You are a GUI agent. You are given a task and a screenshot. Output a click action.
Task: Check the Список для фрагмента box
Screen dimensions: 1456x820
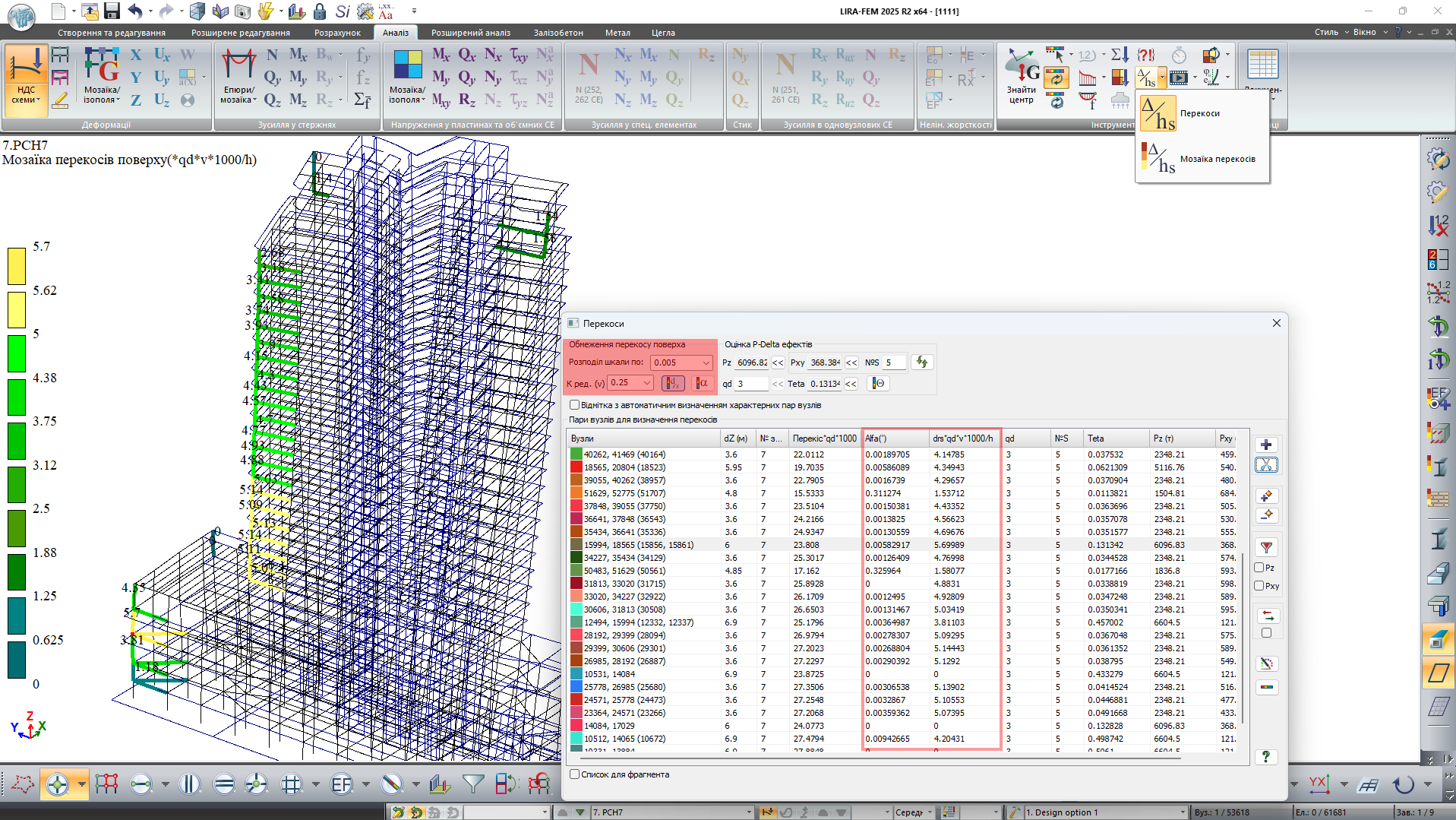(575, 774)
